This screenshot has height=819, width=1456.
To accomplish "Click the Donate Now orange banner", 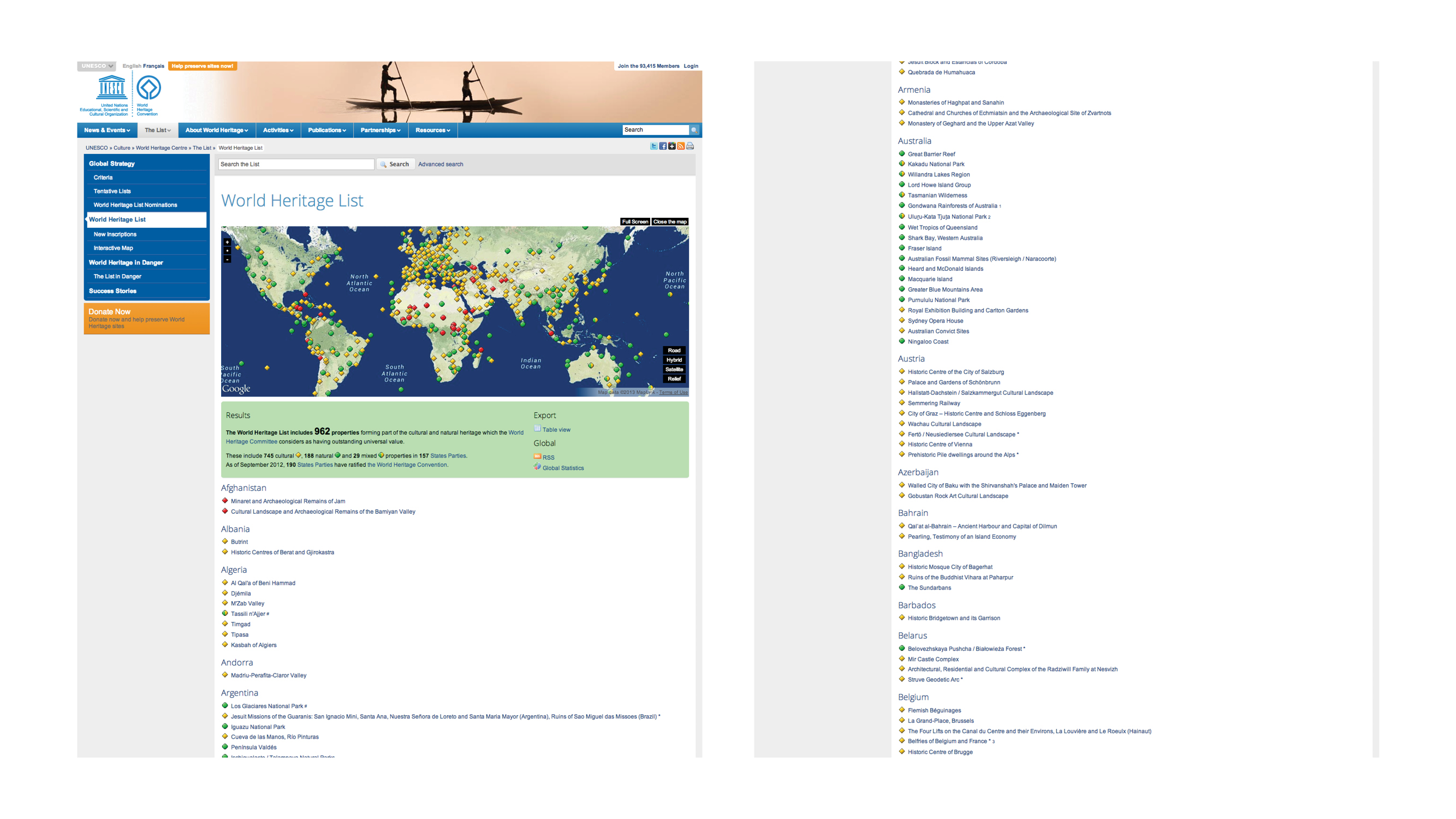I will (x=146, y=318).
